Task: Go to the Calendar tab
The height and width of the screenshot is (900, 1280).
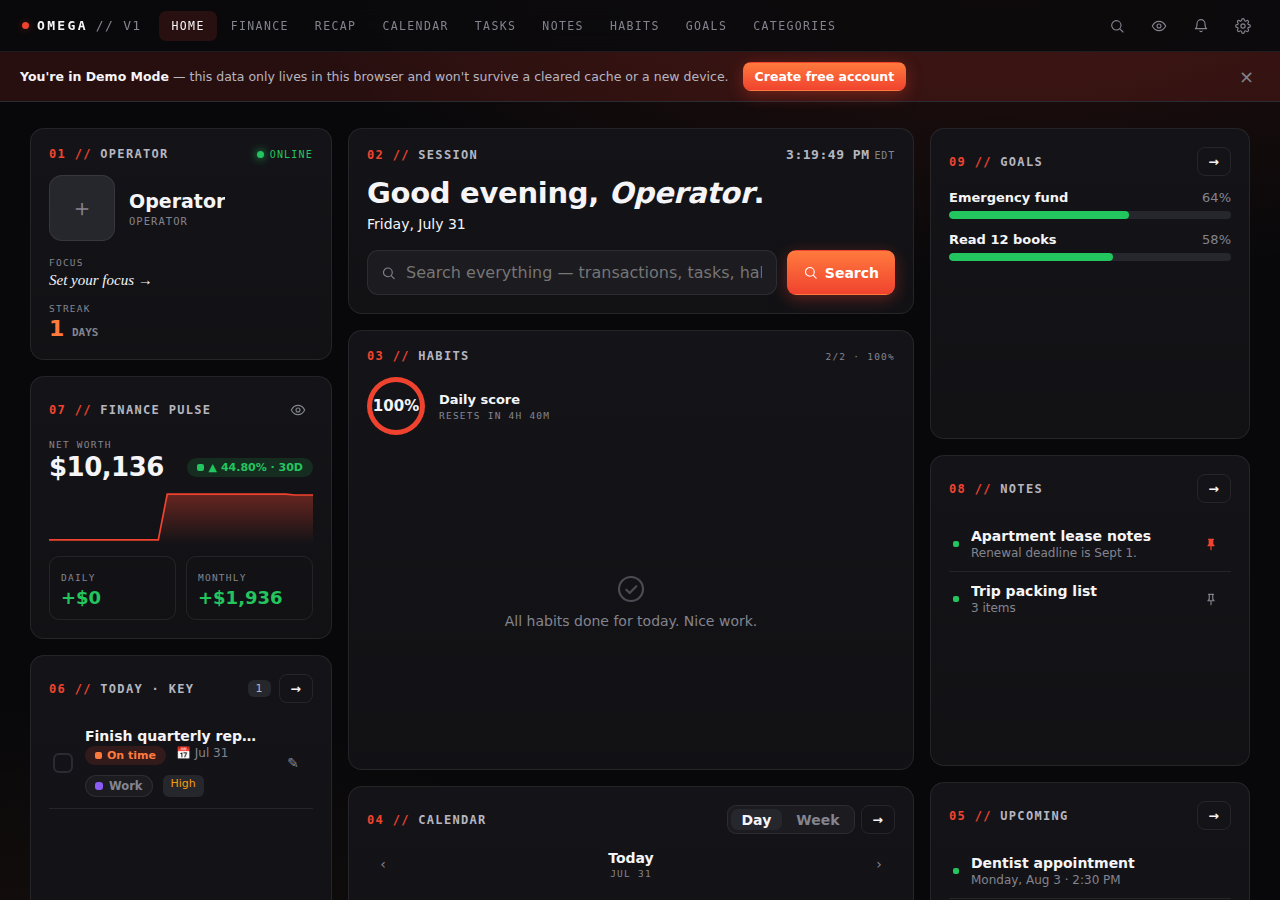Action: (x=415, y=26)
